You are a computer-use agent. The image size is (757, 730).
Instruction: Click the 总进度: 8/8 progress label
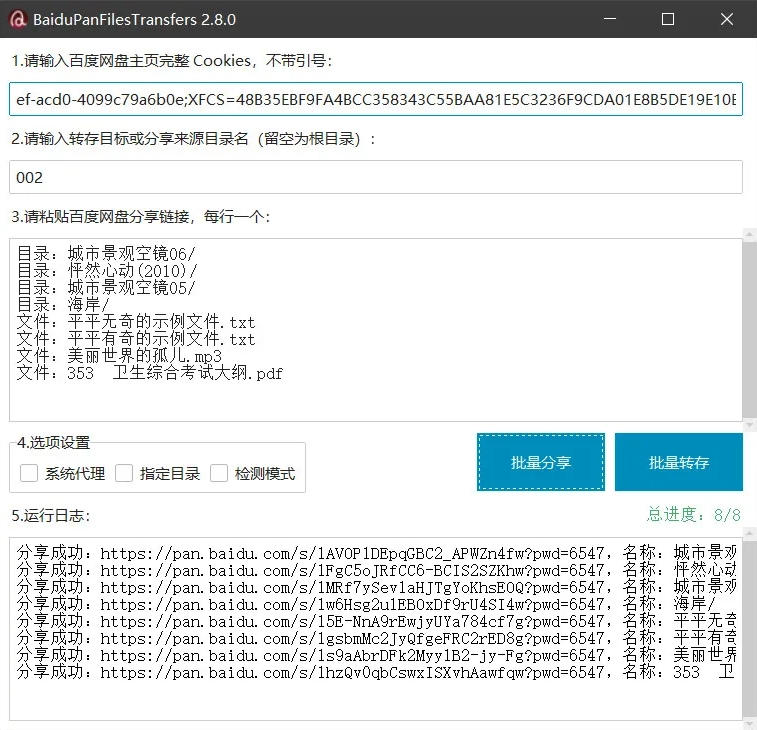coord(693,515)
